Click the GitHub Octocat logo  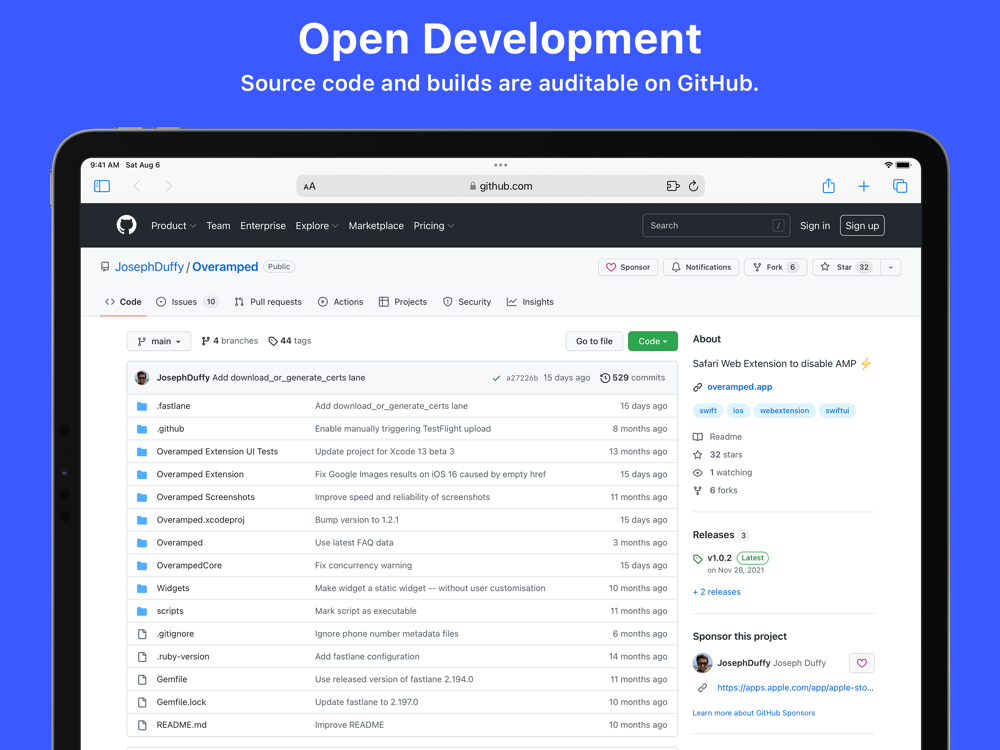(126, 225)
